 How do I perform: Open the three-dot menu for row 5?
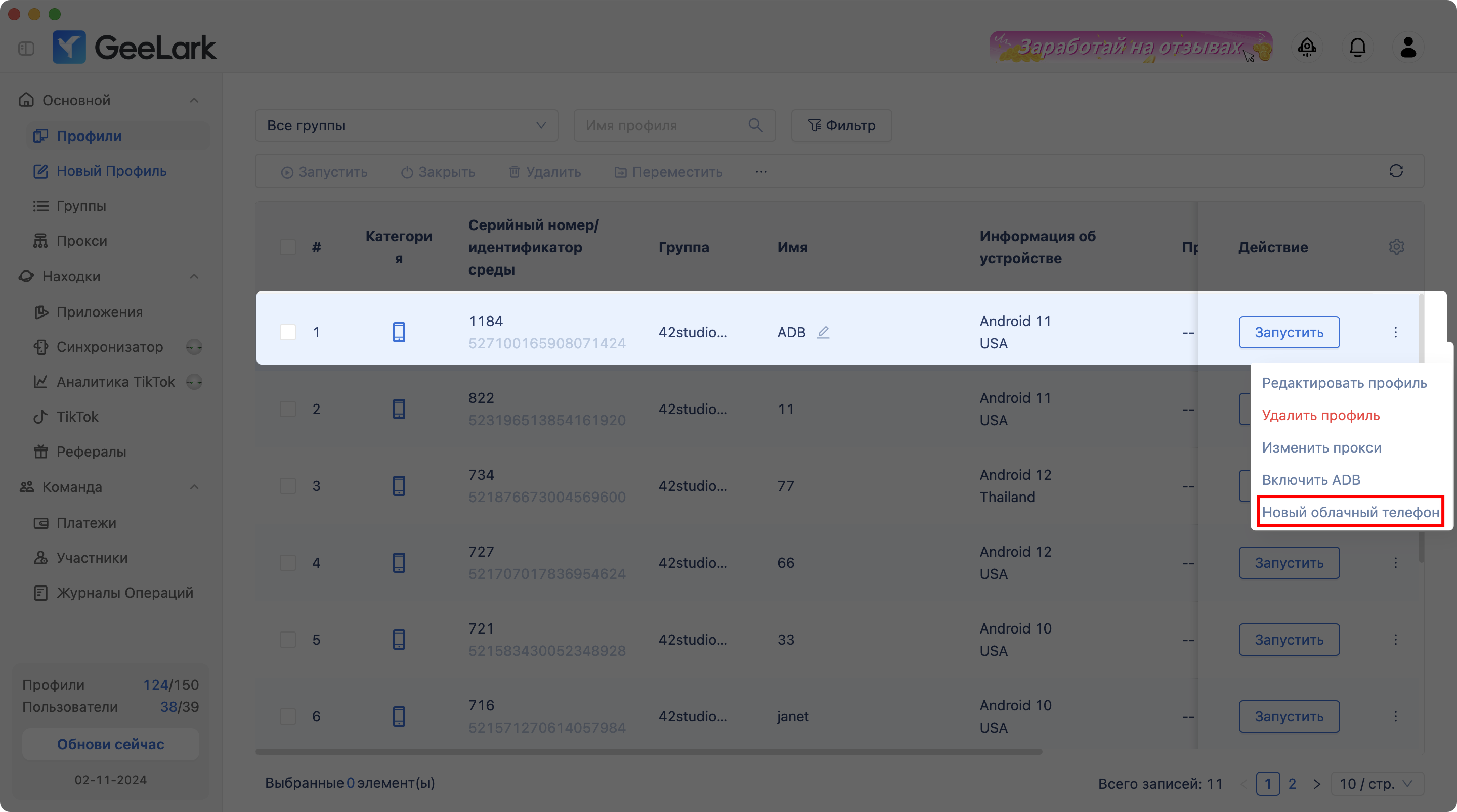coord(1395,640)
